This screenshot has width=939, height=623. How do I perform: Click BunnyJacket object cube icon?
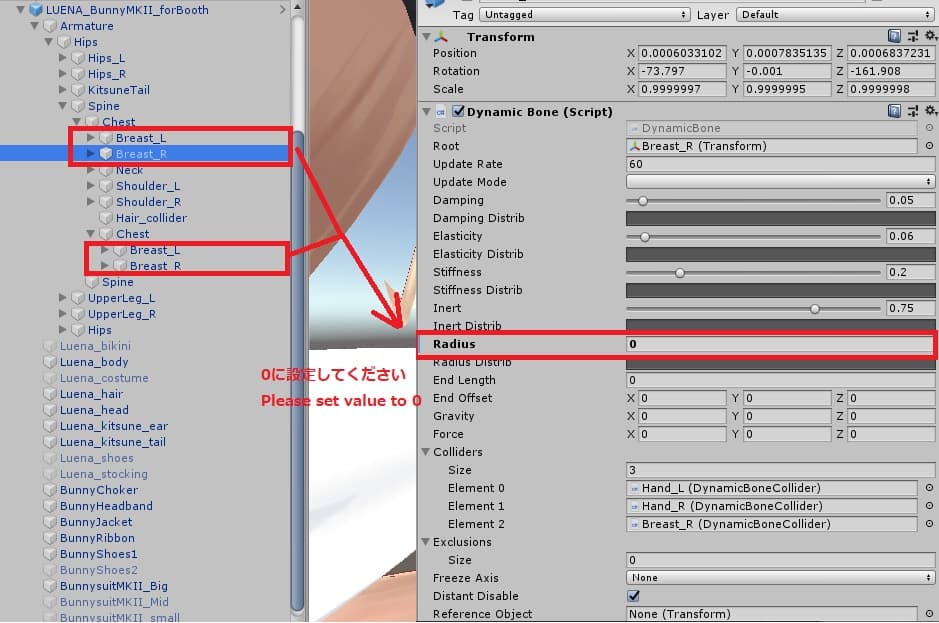[x=50, y=522]
